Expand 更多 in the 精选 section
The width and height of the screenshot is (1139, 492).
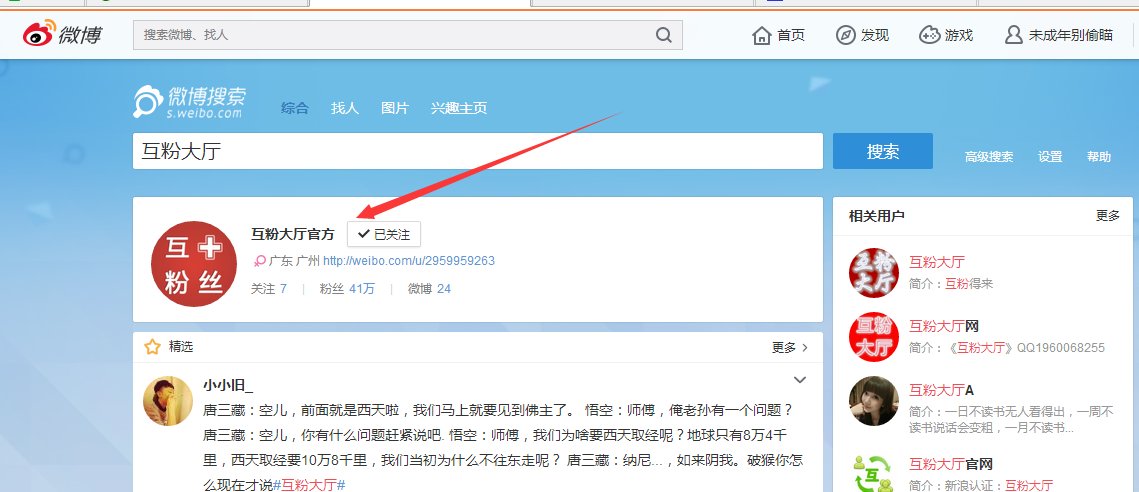coord(789,348)
